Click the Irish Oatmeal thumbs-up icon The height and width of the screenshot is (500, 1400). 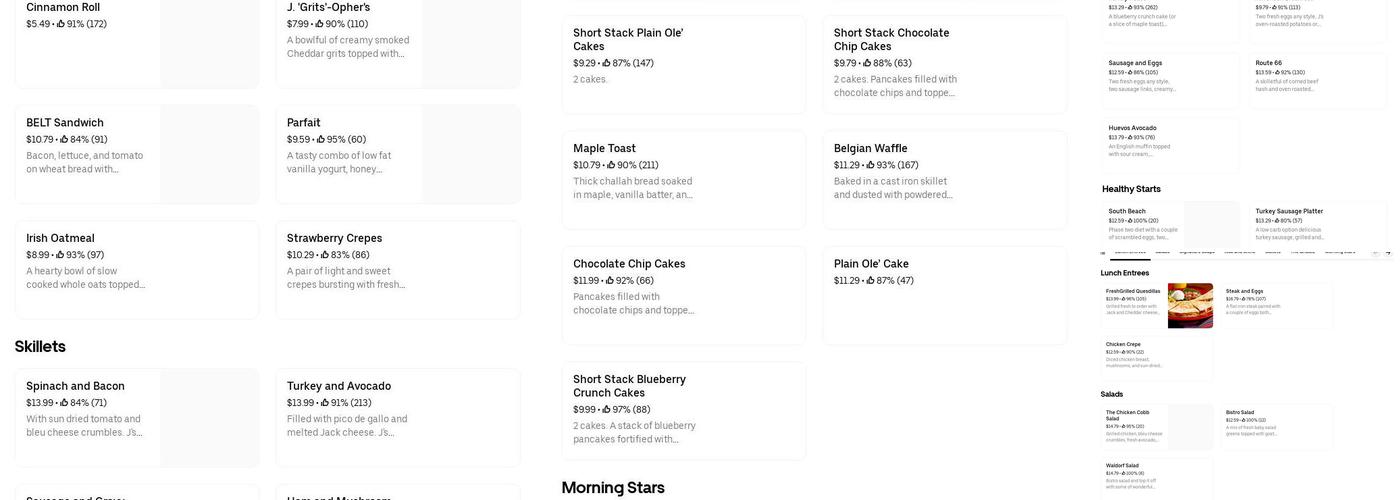point(61,255)
